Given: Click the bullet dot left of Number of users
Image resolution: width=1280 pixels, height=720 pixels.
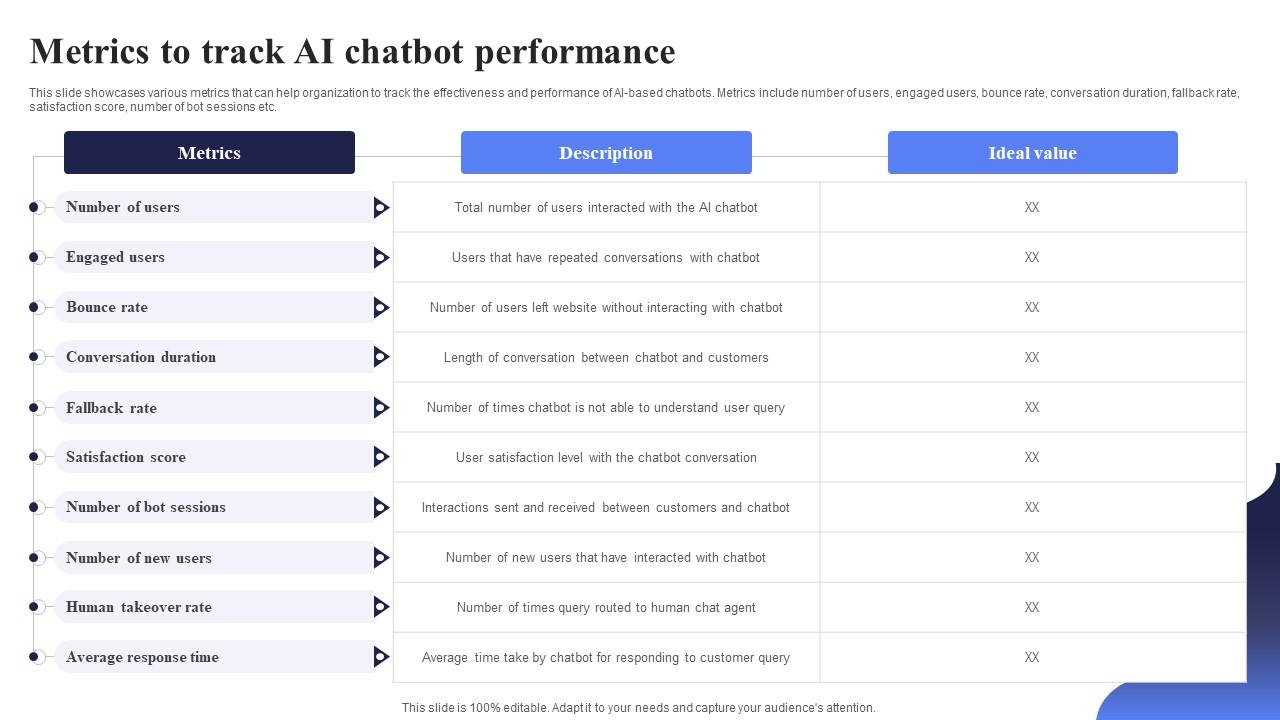Looking at the screenshot, I should [34, 207].
